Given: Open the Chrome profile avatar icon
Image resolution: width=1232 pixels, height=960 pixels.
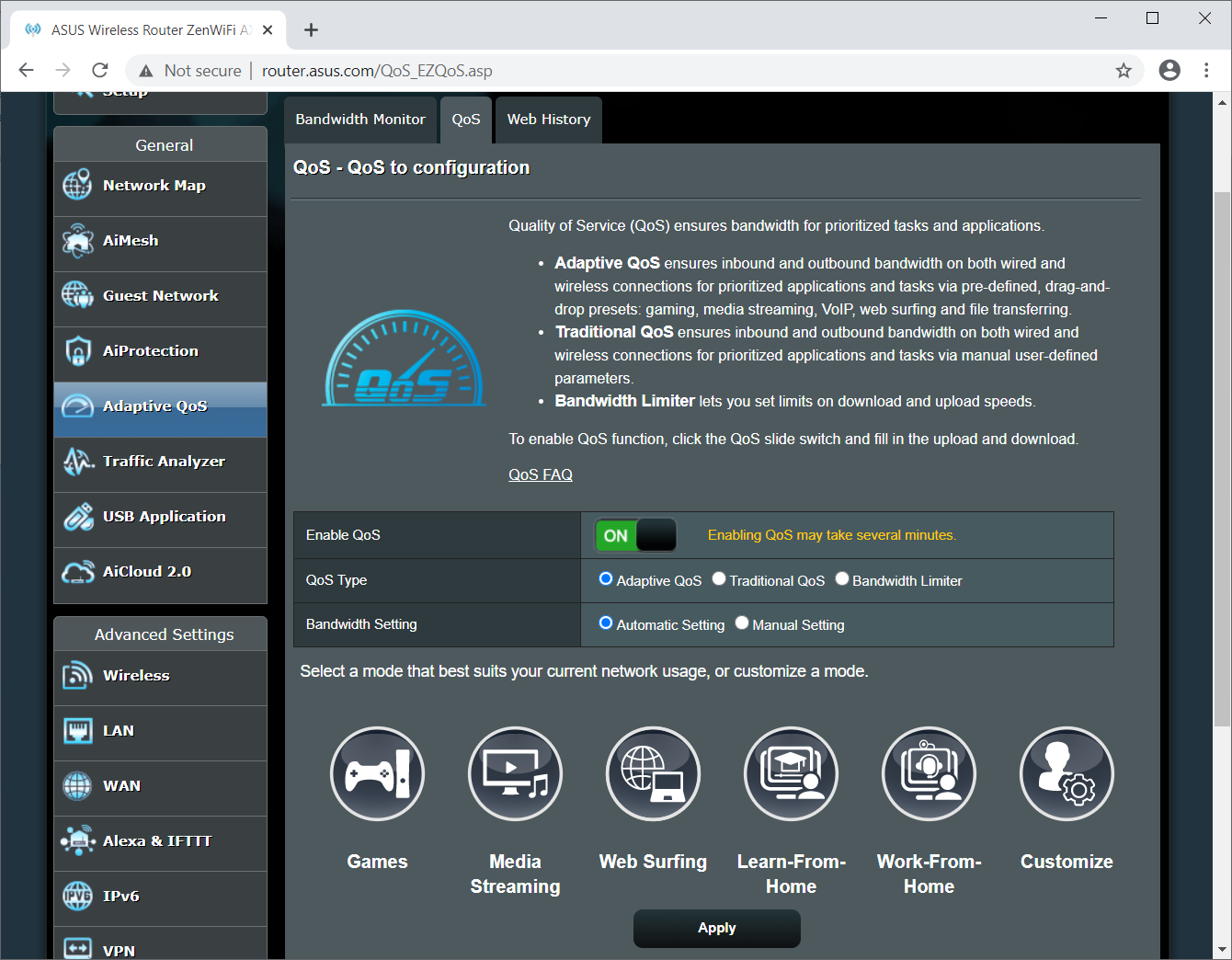Looking at the screenshot, I should [x=1169, y=71].
